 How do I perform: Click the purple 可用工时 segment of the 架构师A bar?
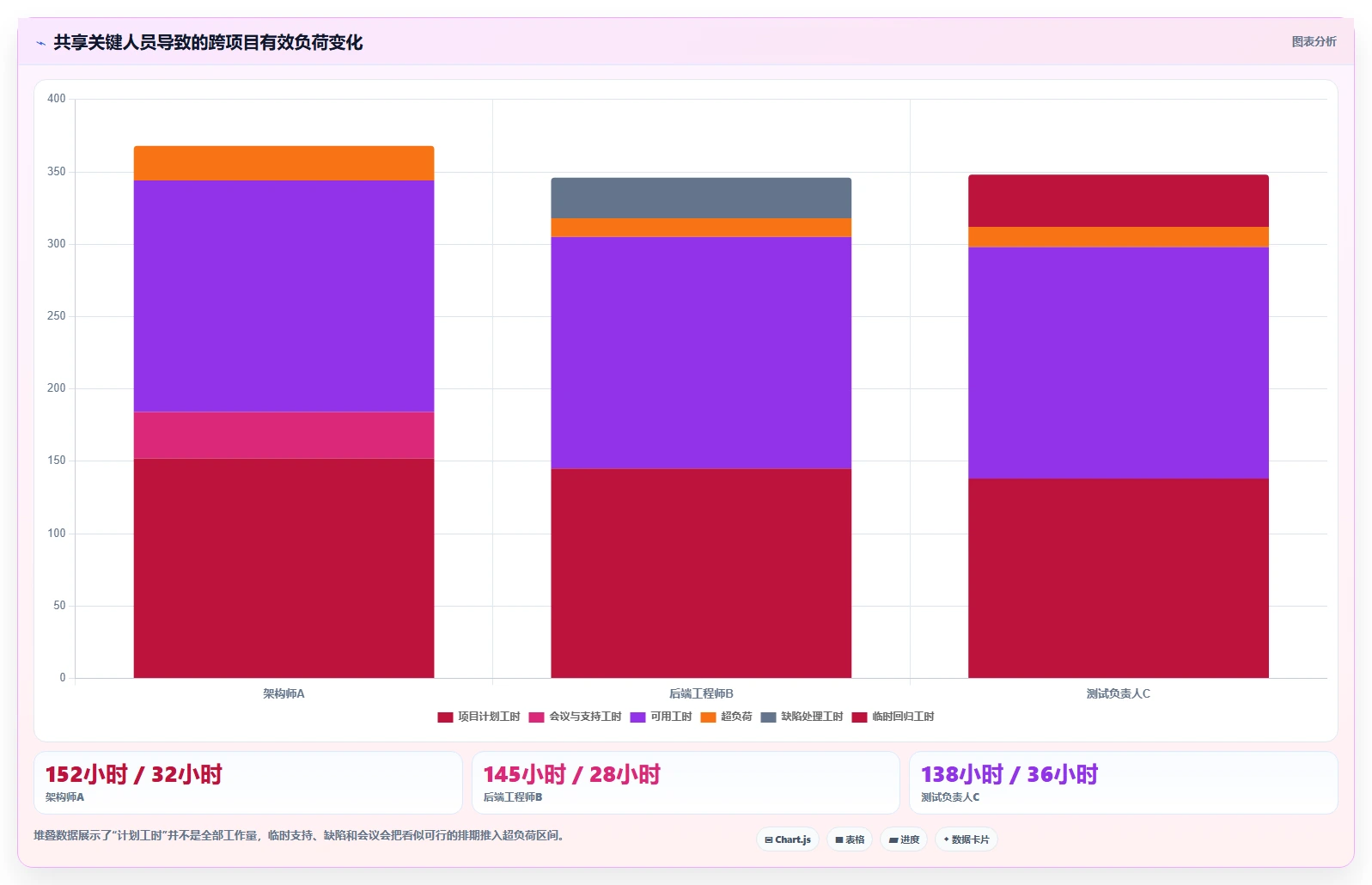284,296
